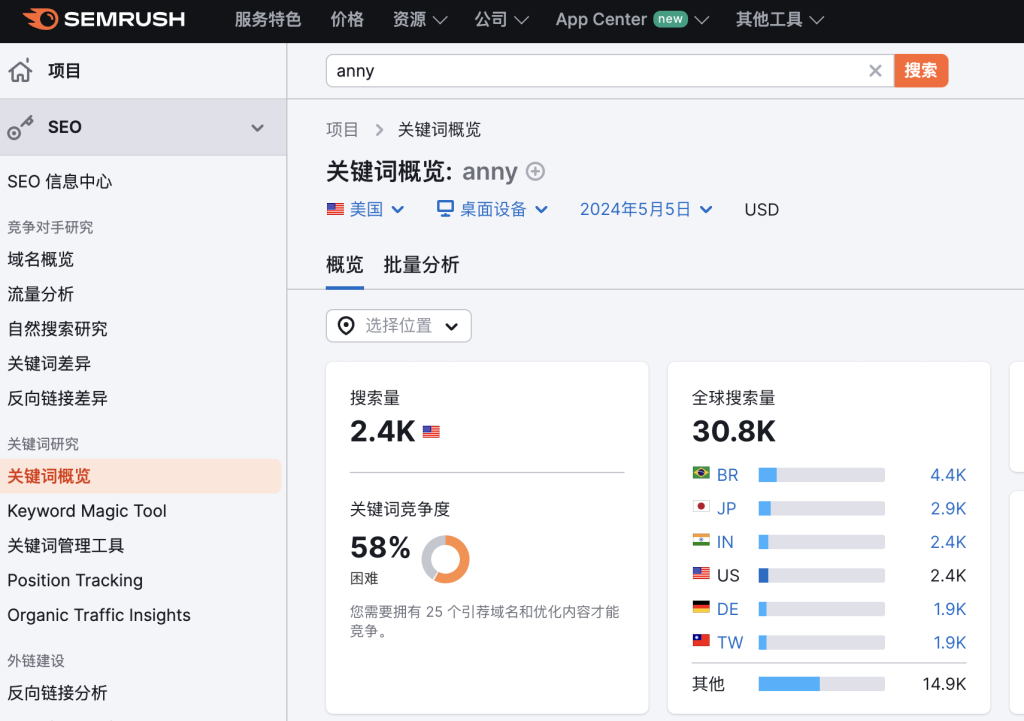Click the keyword difficulty donut chart
Screen dimensions: 1024x721
(x=446, y=560)
